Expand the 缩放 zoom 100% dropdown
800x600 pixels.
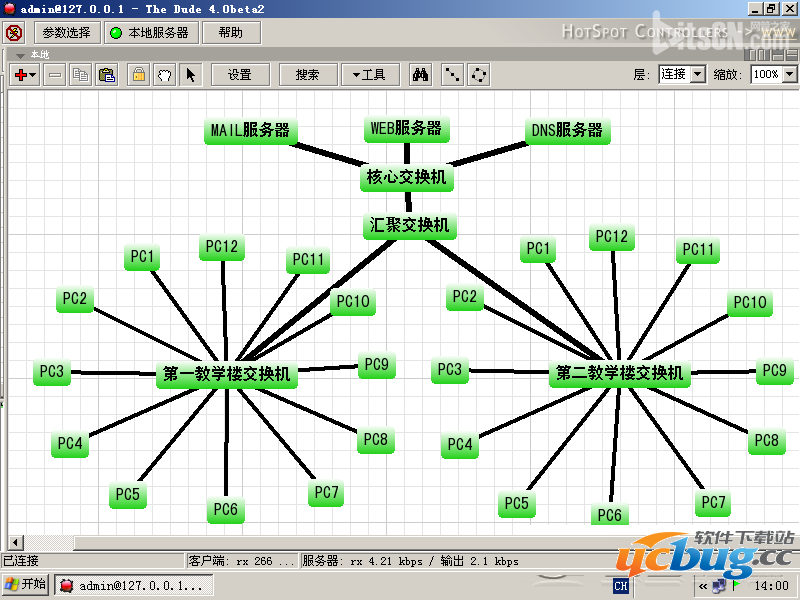coord(789,74)
